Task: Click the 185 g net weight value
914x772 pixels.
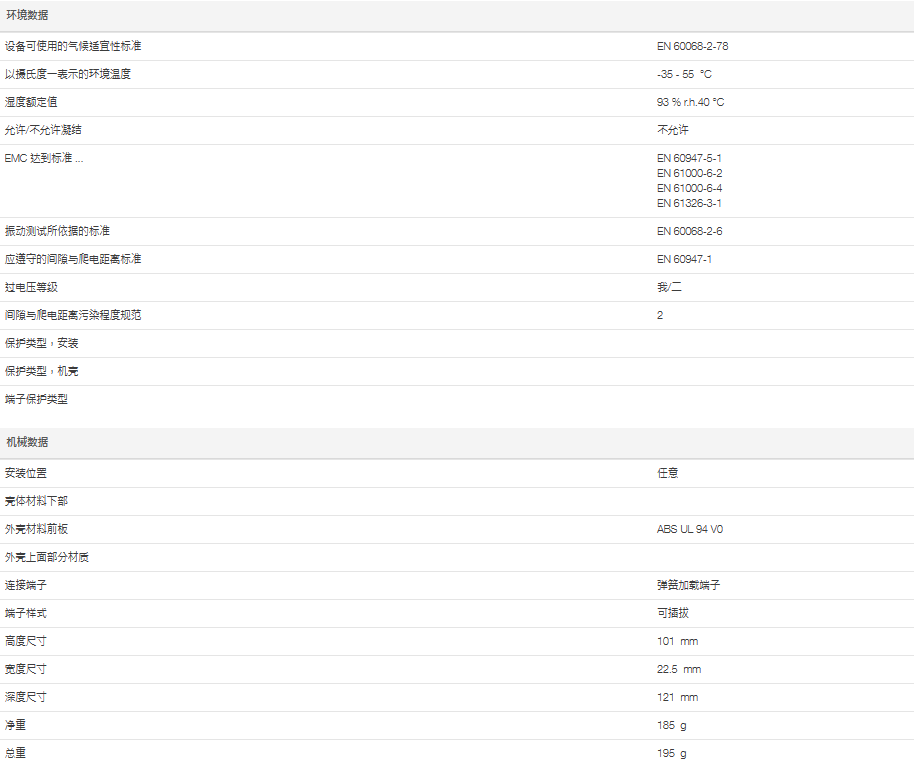Action: (672, 725)
